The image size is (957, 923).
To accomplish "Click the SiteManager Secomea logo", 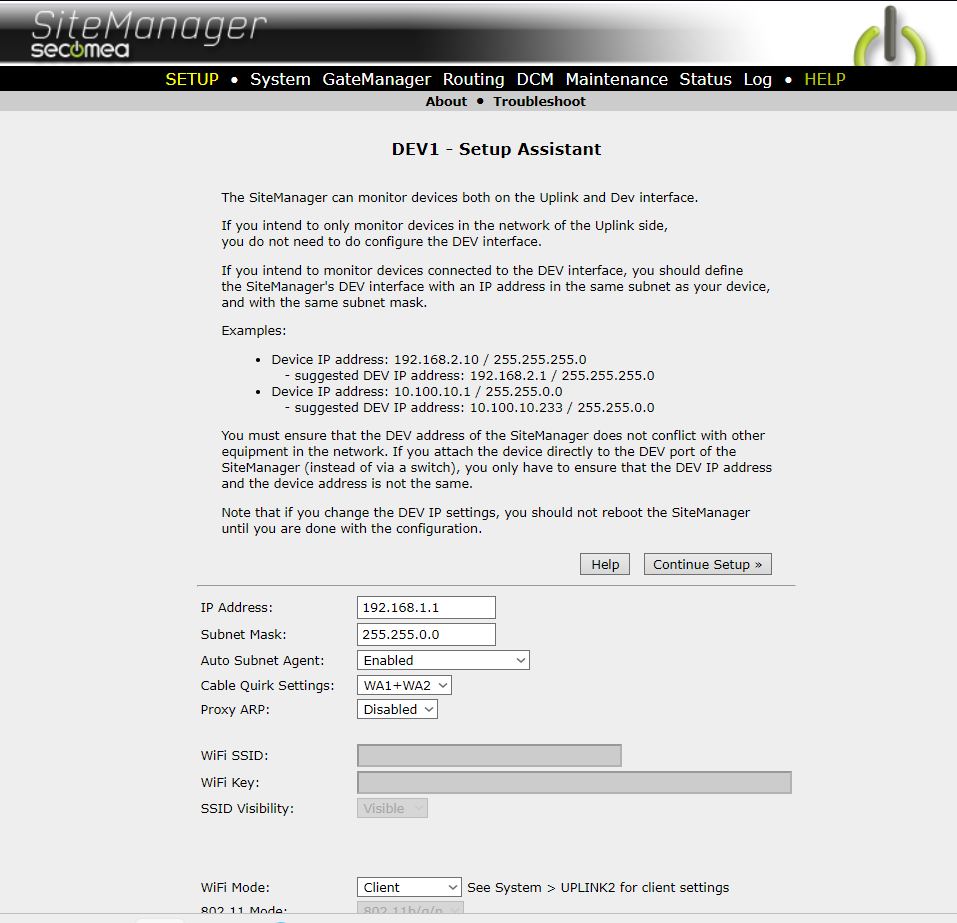I will [x=148, y=35].
